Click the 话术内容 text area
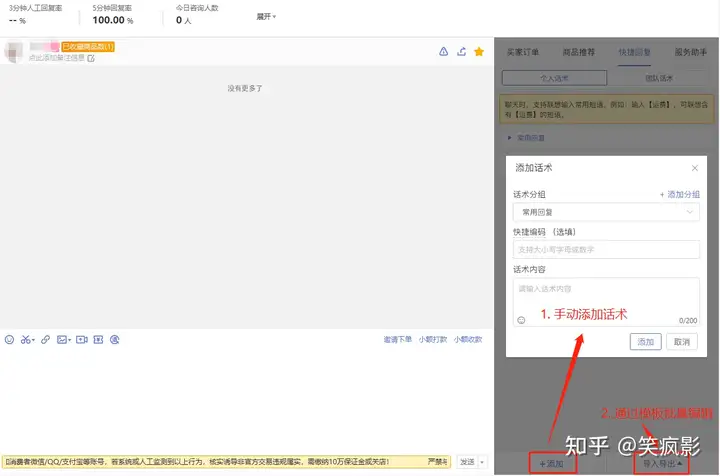Image resolution: width=720 pixels, height=476 pixels. pyautogui.click(x=606, y=302)
